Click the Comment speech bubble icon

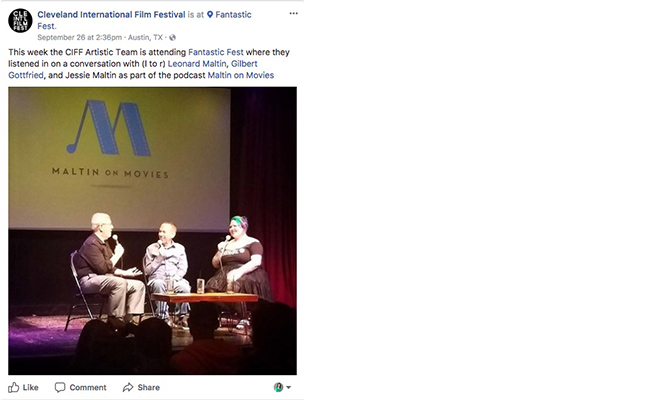60,387
